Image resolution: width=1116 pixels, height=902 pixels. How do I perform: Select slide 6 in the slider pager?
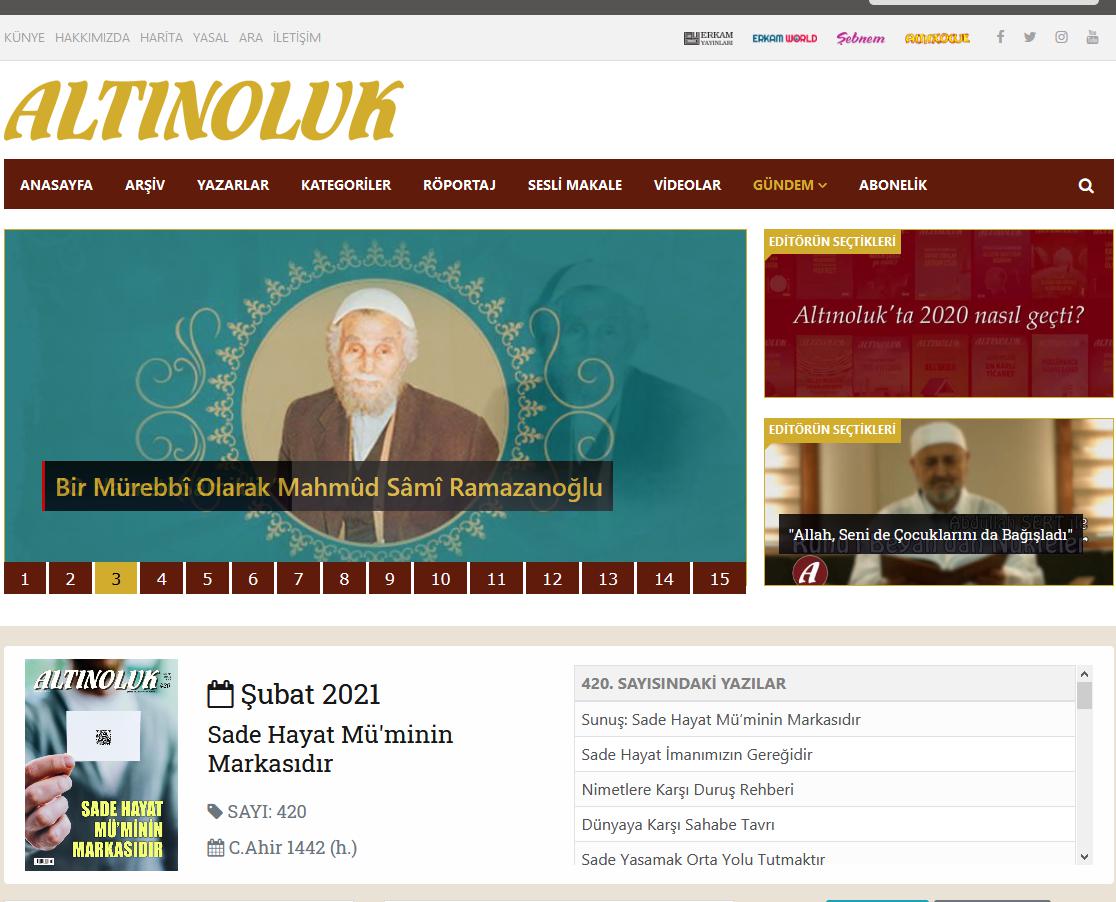pyautogui.click(x=253, y=579)
